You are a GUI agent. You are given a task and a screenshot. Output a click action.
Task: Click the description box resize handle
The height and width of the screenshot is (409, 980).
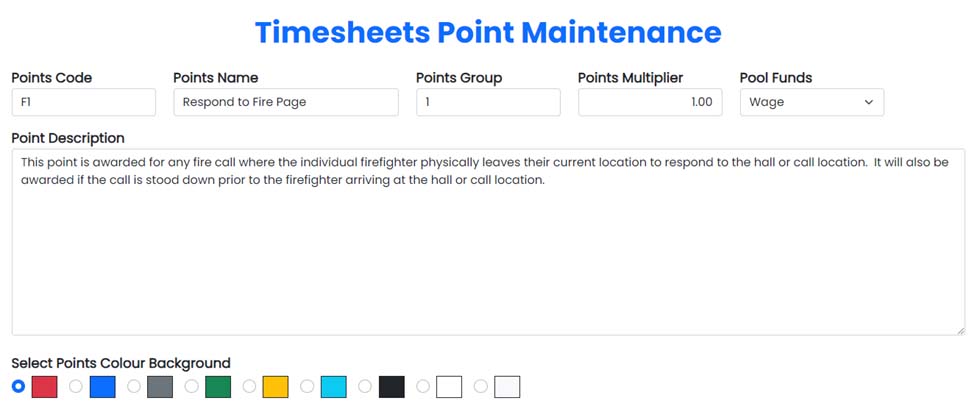click(958, 329)
